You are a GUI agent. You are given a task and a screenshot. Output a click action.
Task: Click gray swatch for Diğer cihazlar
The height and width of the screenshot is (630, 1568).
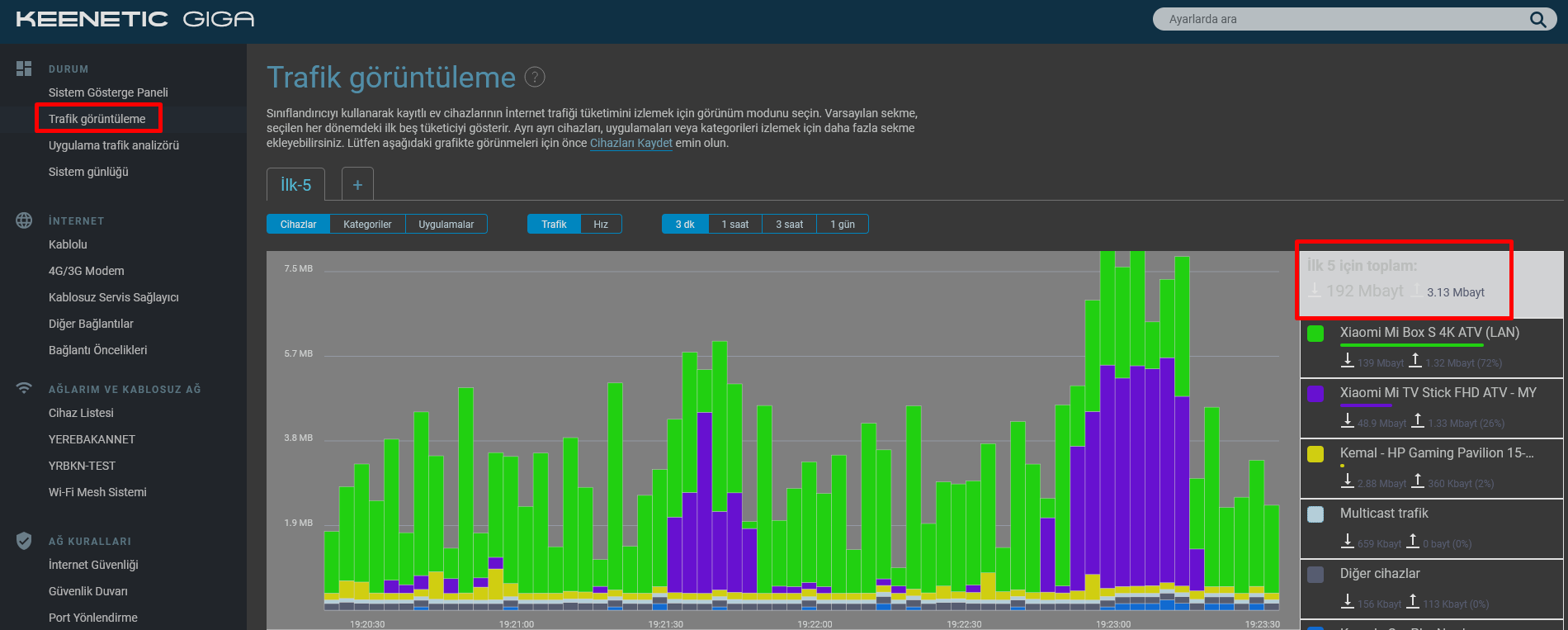tap(1315, 575)
